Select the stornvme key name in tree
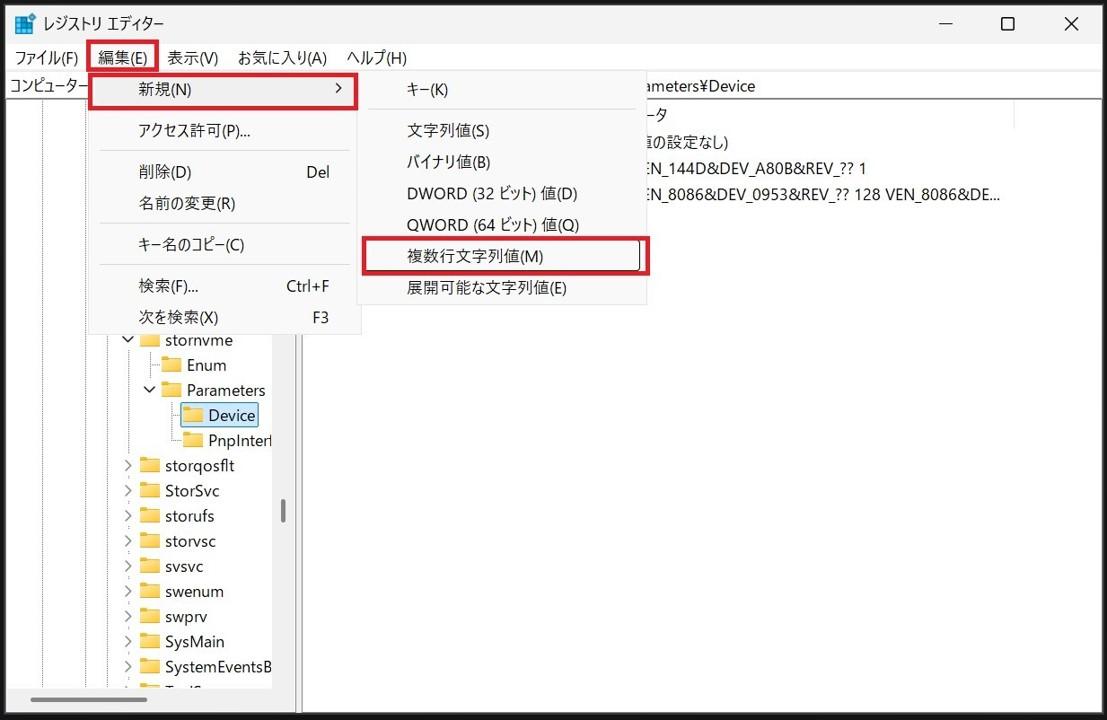Image resolution: width=1107 pixels, height=720 pixels. [198, 340]
